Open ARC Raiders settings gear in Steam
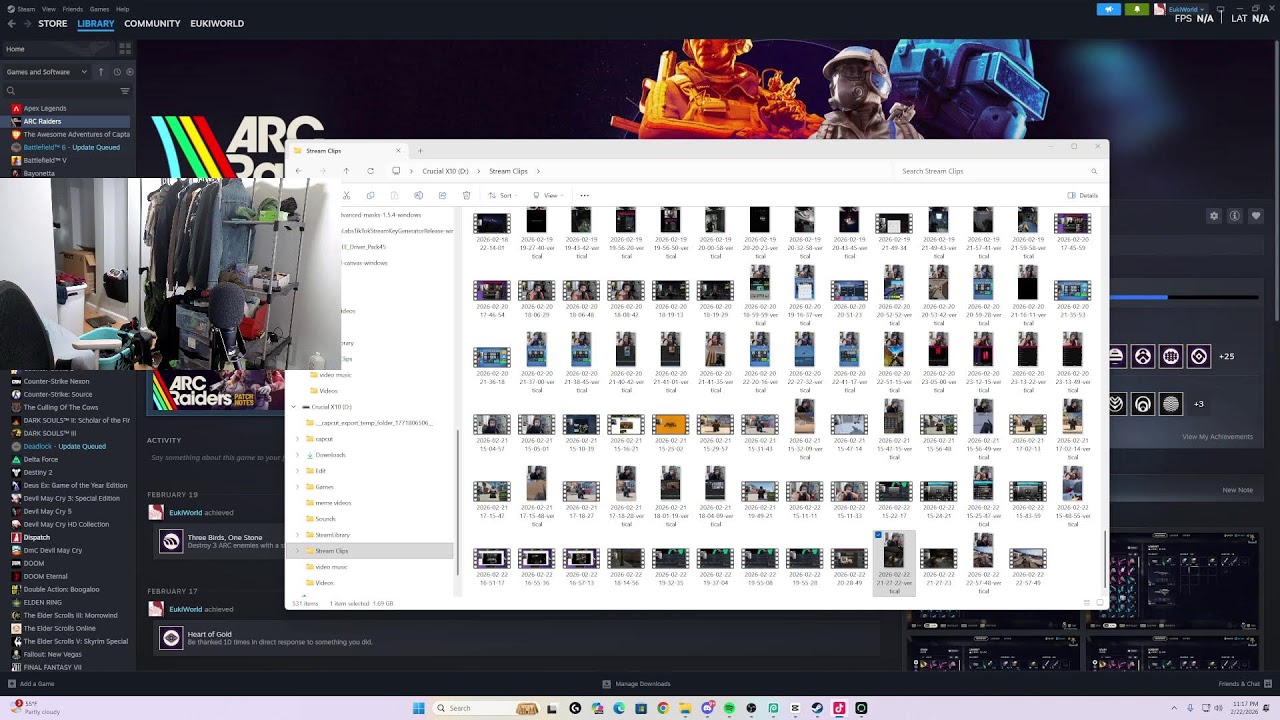This screenshot has height=720, width=1280. [1214, 216]
